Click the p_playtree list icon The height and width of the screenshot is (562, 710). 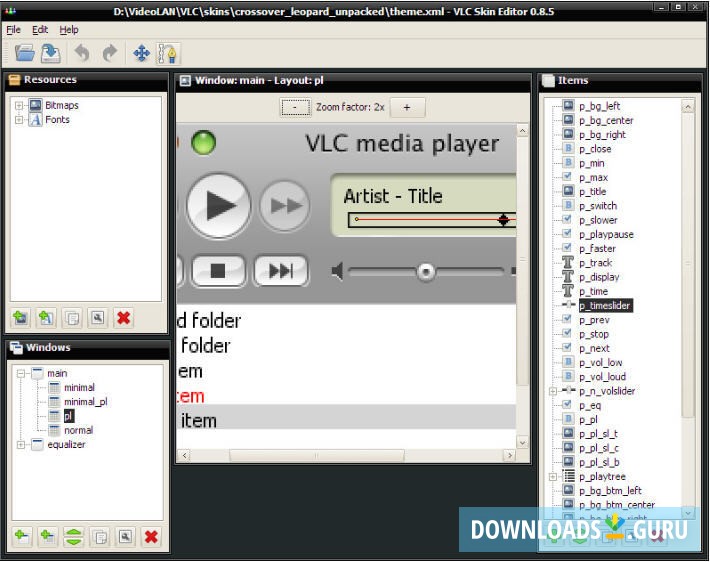point(568,476)
